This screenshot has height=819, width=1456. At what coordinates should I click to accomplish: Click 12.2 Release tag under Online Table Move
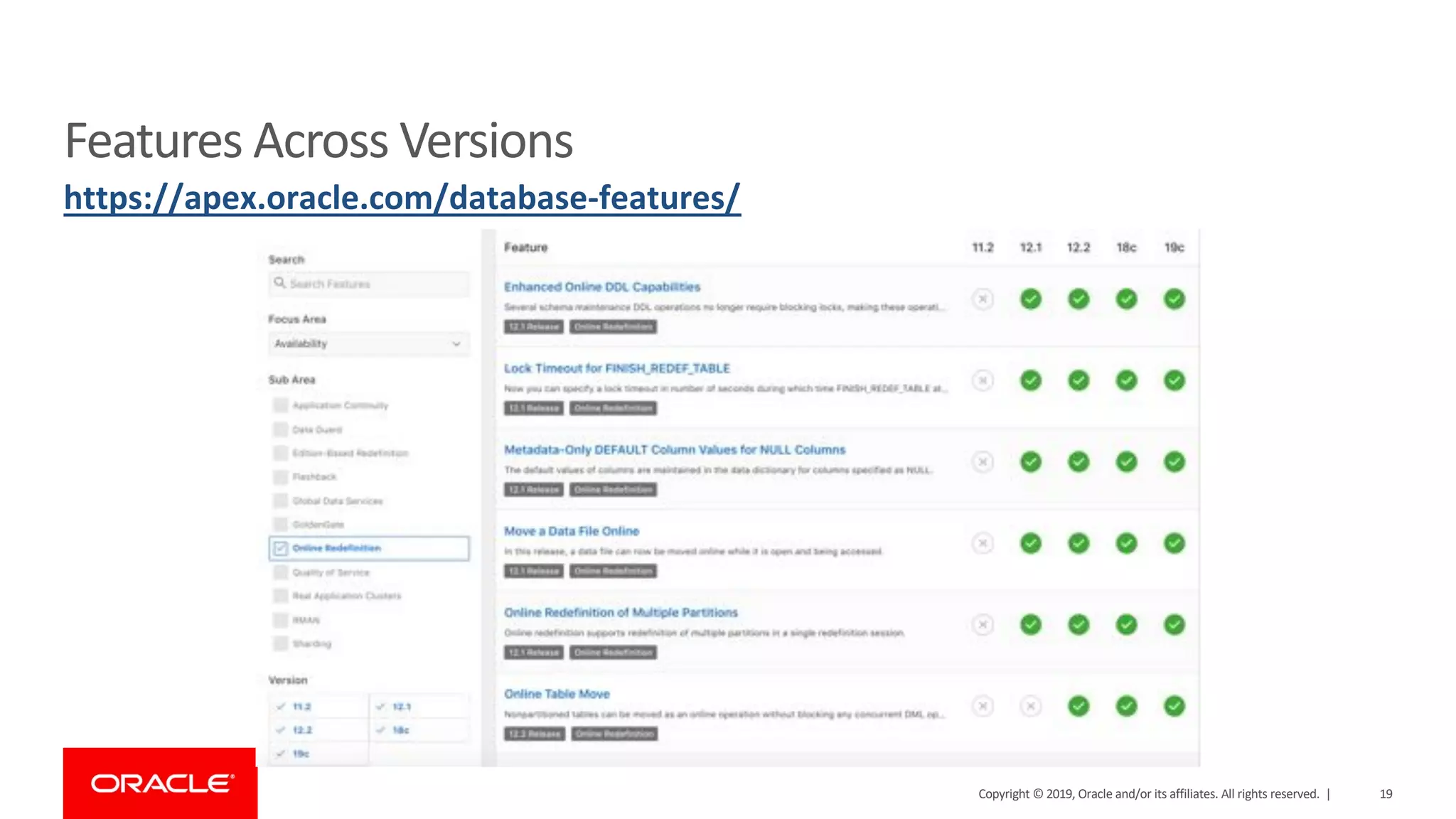click(x=535, y=734)
